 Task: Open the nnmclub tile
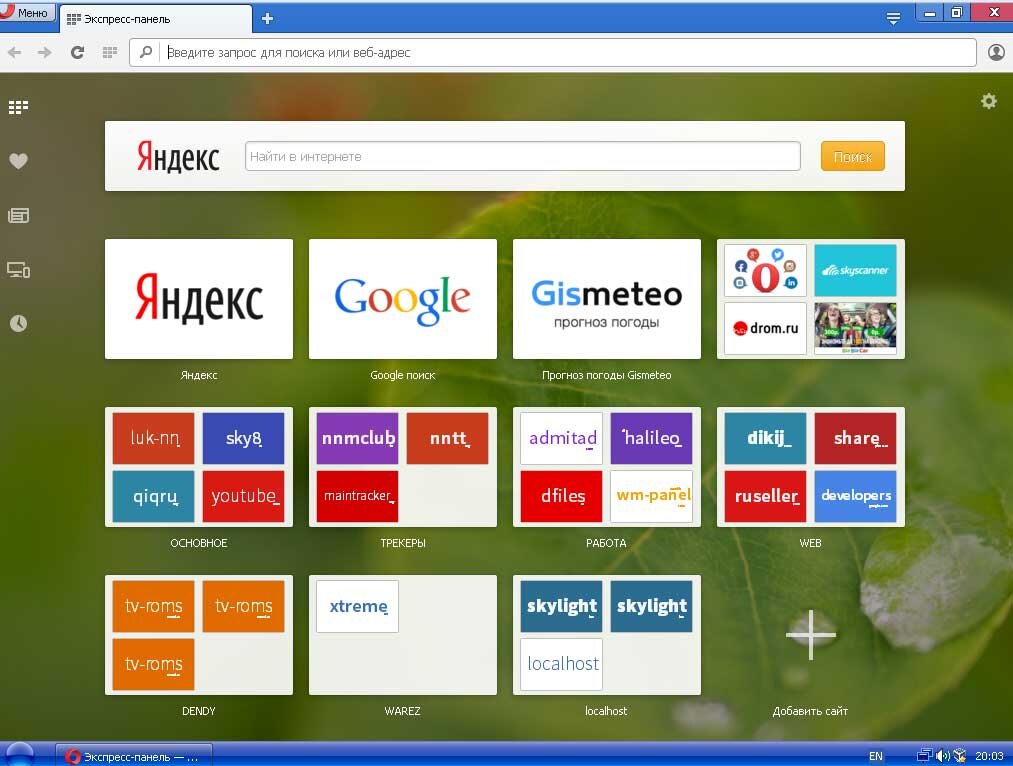[x=357, y=438]
